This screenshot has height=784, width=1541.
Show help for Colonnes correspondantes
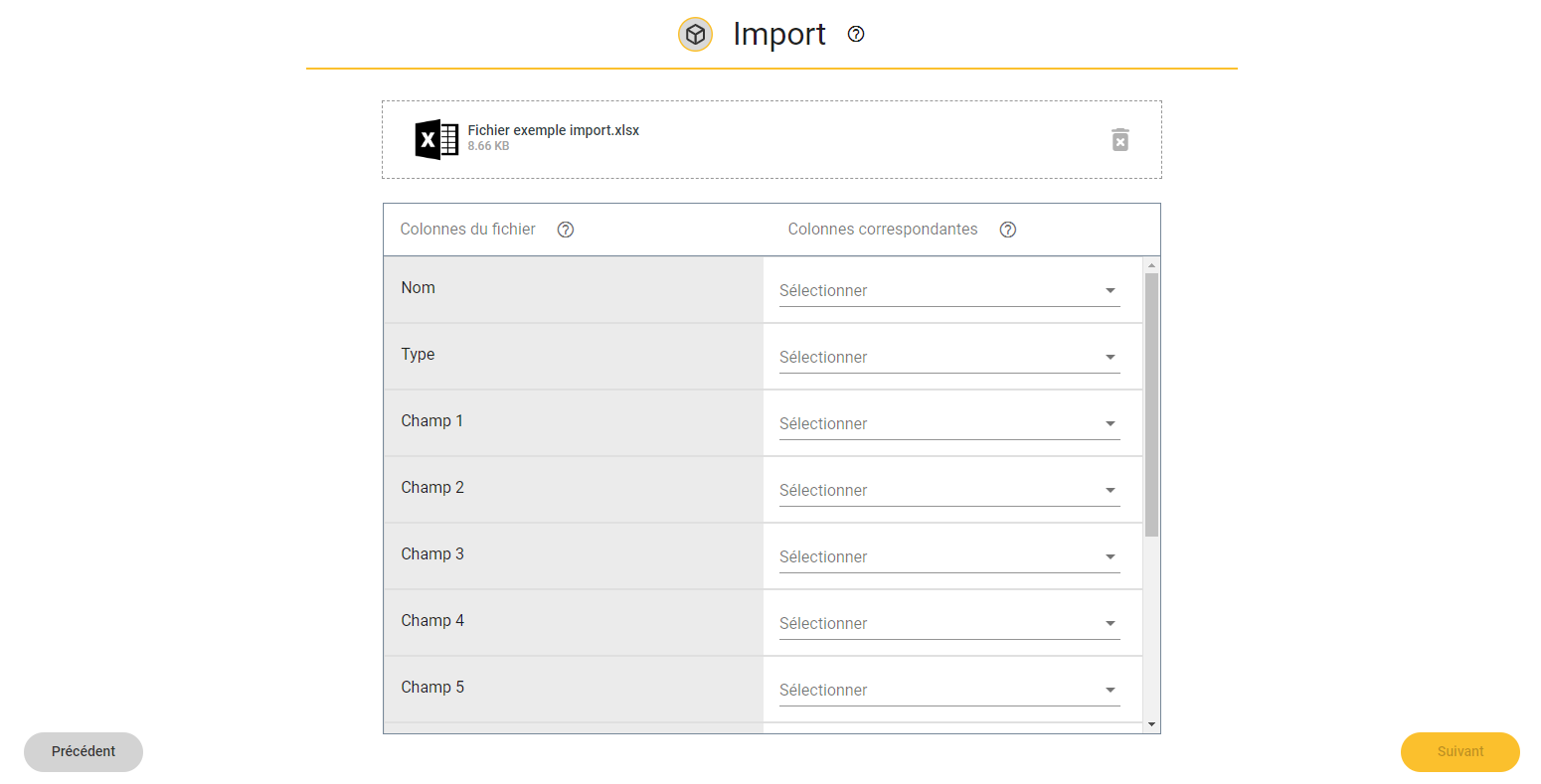pyautogui.click(x=1008, y=230)
